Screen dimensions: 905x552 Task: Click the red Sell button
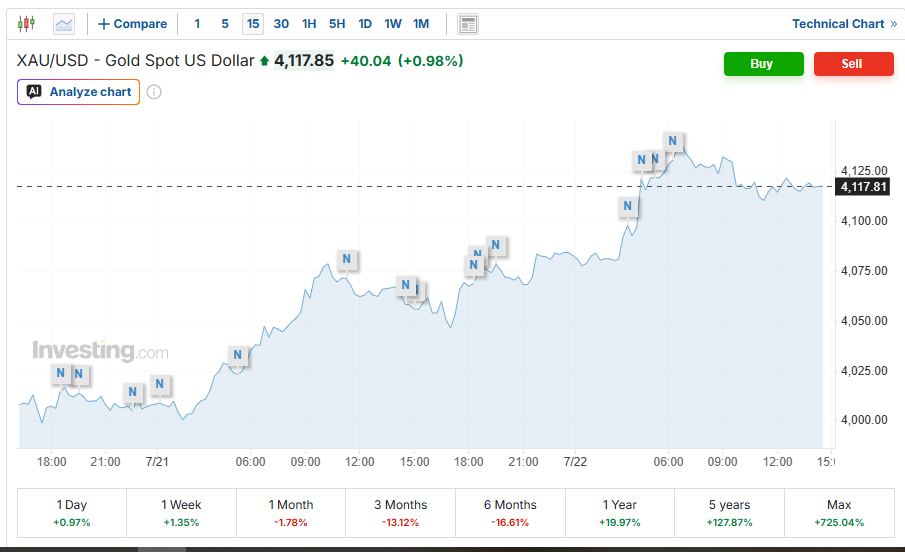(854, 64)
